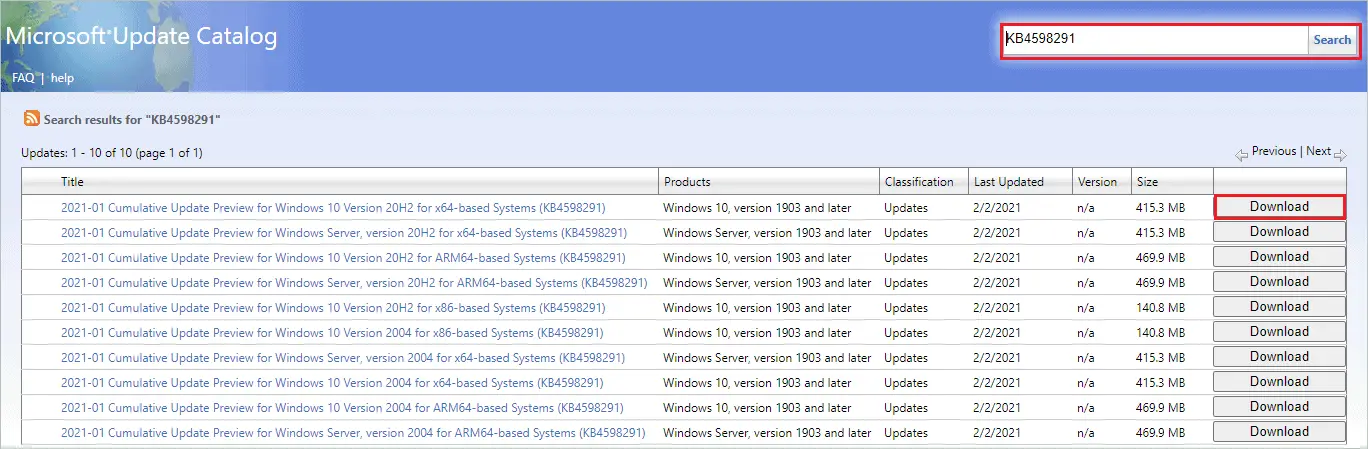
Task: Click the Next page arrow icon
Action: pos(1340,154)
